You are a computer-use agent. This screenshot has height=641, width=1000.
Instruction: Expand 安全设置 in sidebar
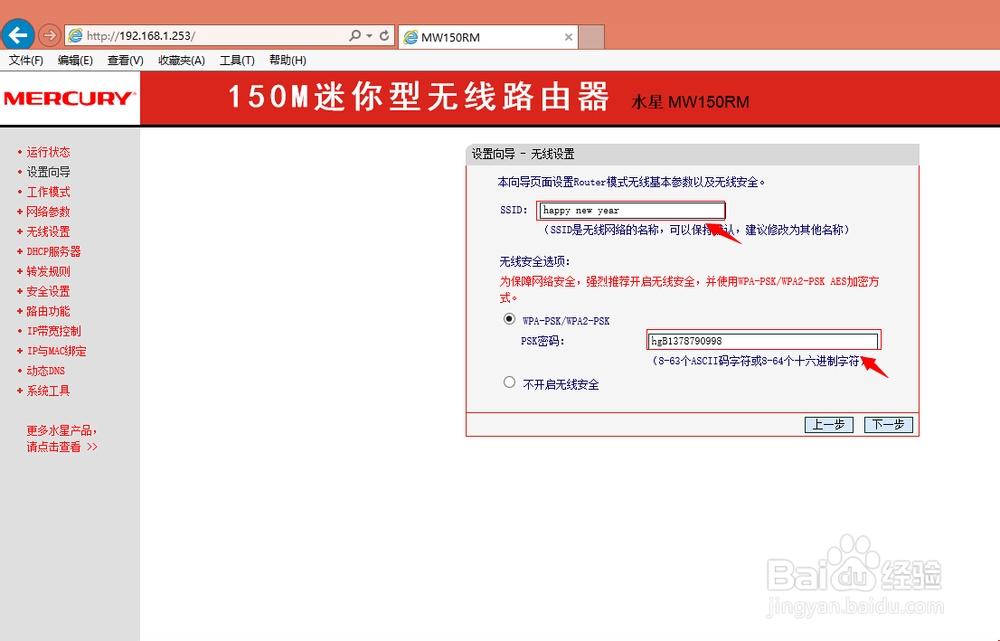(x=48, y=291)
